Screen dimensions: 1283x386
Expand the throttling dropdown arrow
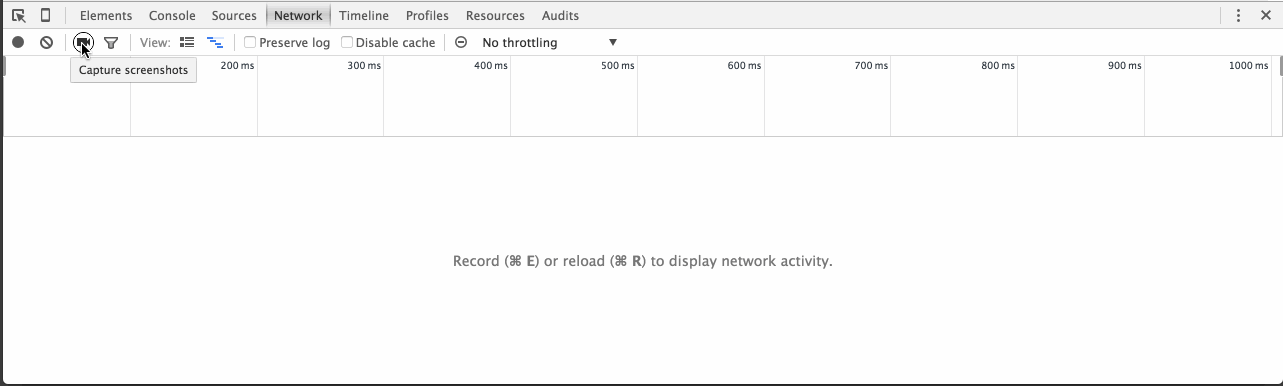[613, 42]
